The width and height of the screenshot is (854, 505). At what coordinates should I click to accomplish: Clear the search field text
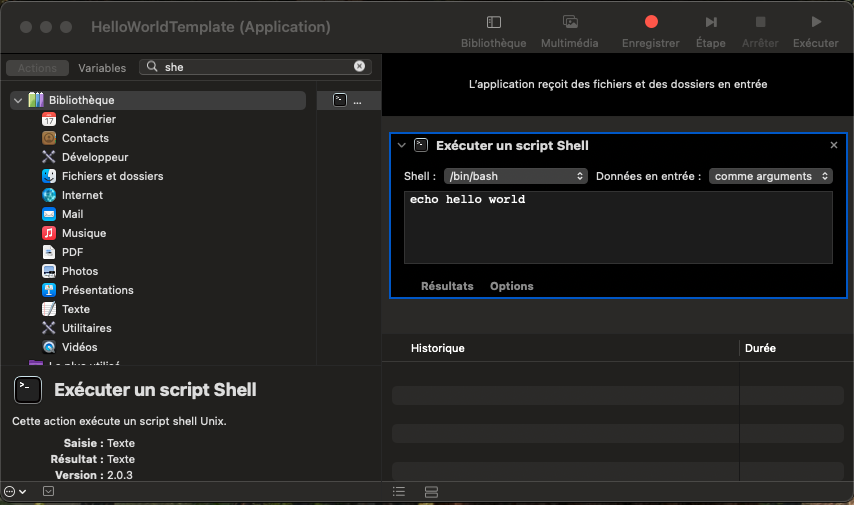(359, 67)
